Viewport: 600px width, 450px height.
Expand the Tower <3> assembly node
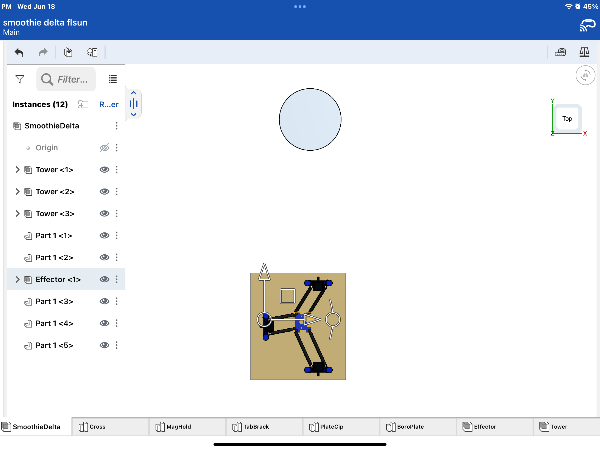click(x=17, y=214)
